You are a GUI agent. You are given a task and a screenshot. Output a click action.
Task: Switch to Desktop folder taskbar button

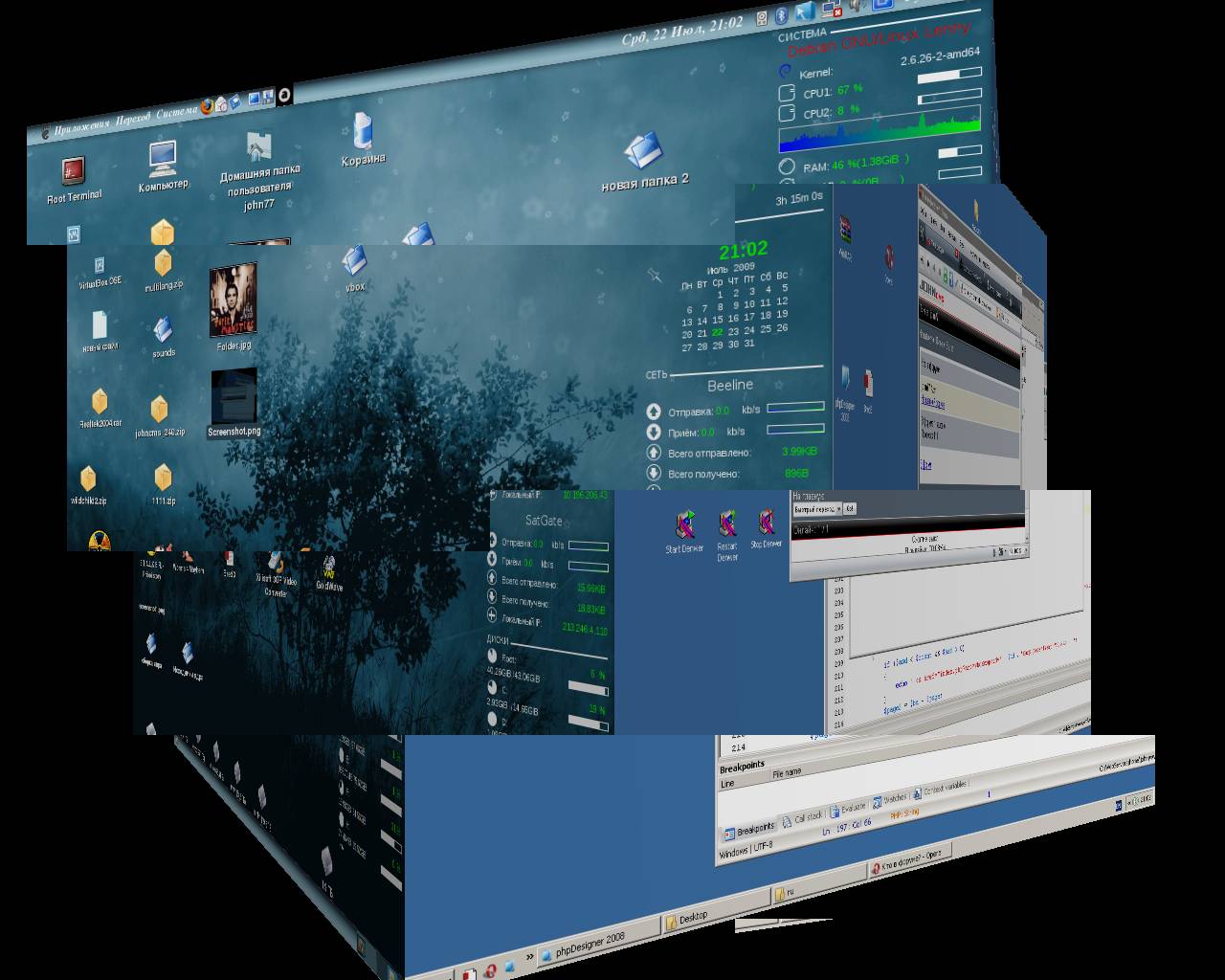pos(718,910)
